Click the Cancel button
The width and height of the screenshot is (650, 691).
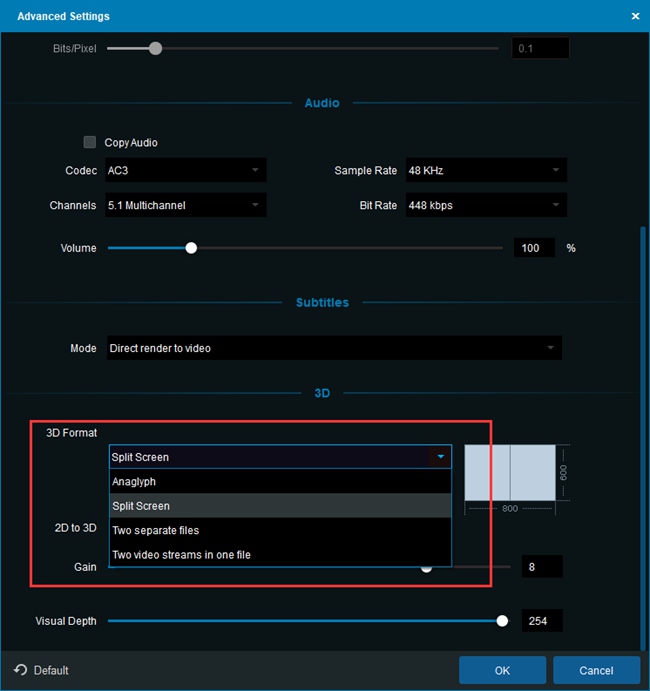point(596,670)
